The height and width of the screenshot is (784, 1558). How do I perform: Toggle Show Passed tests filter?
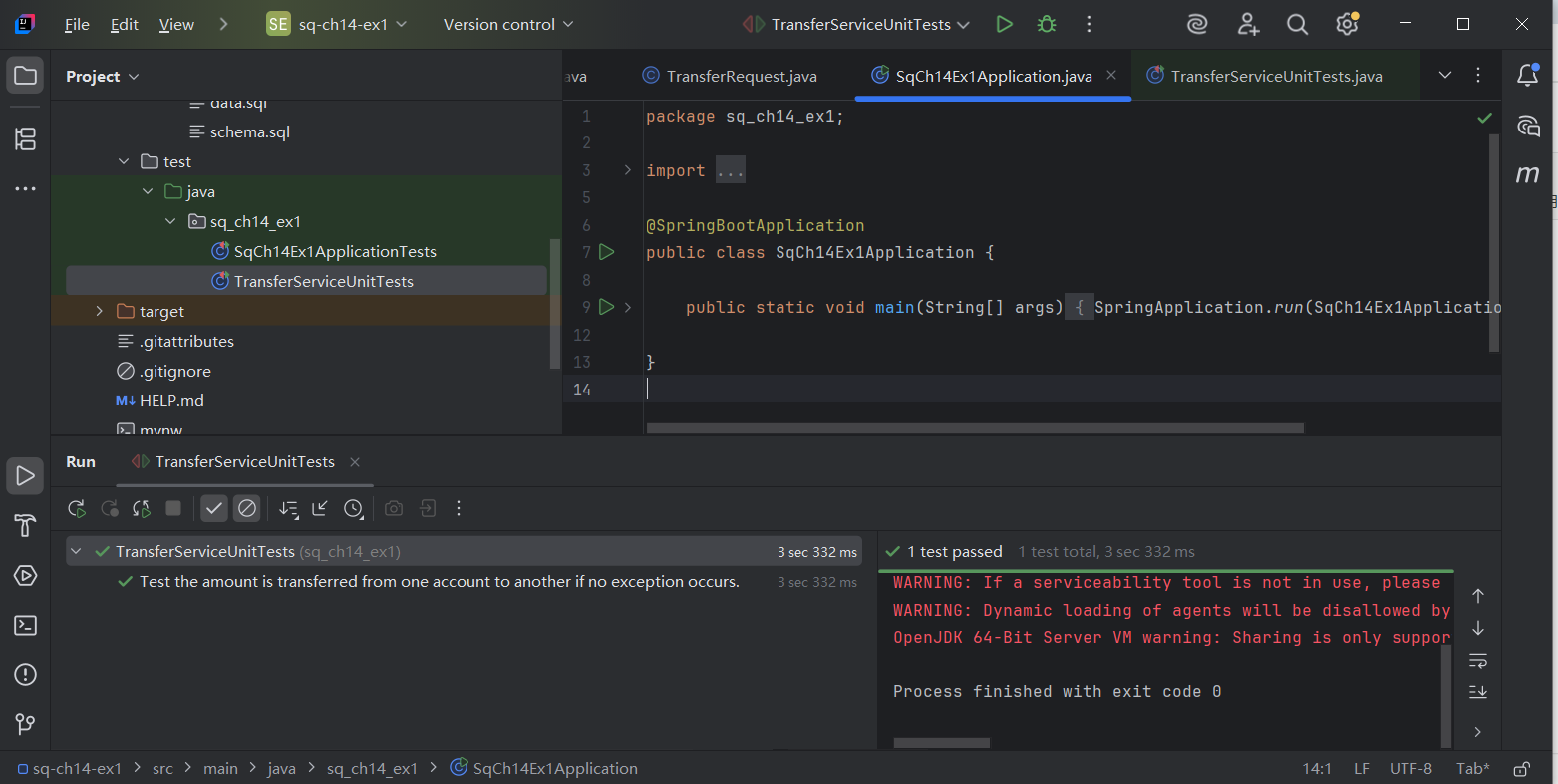click(x=214, y=509)
